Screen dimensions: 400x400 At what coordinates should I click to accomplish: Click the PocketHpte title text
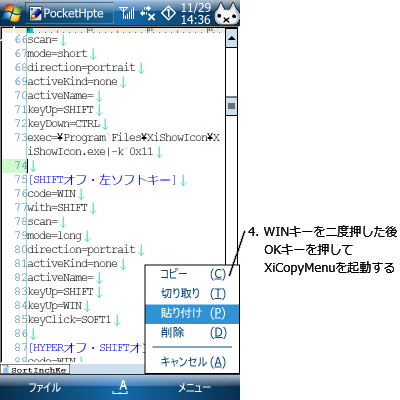pyautogui.click(x=73, y=13)
